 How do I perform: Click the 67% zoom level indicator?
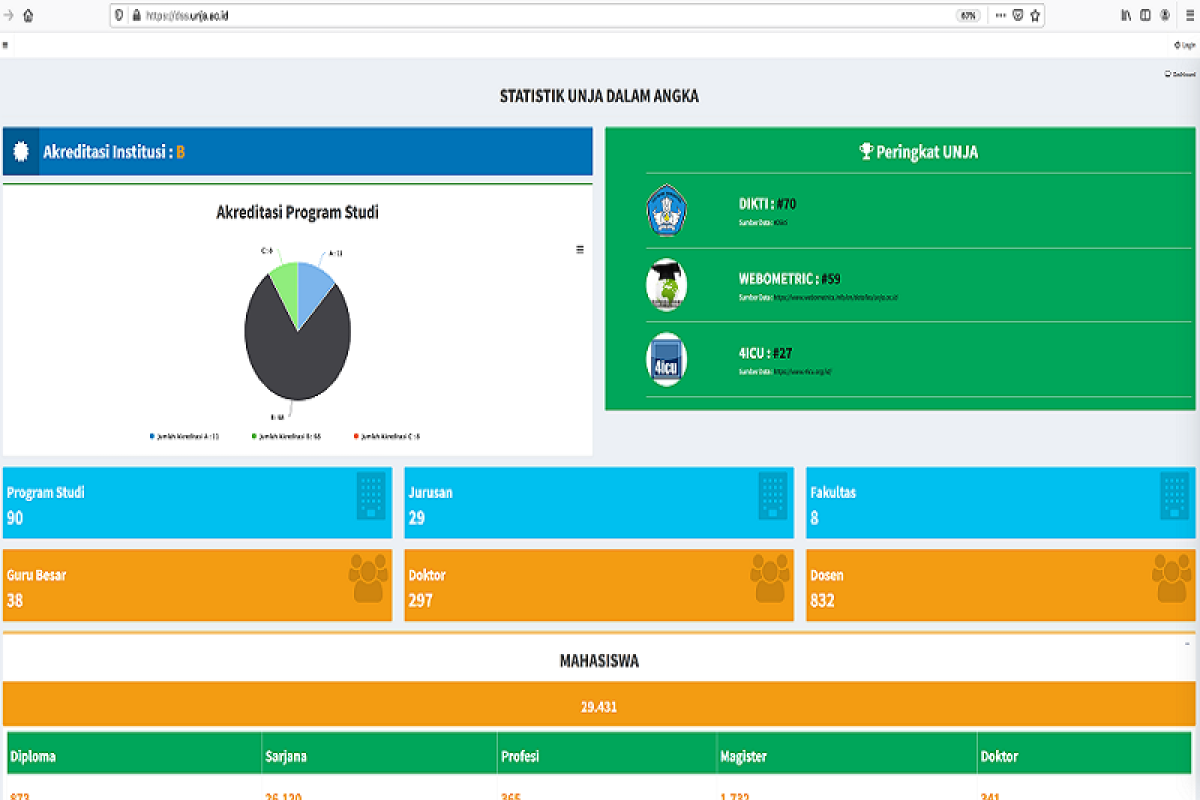[968, 15]
